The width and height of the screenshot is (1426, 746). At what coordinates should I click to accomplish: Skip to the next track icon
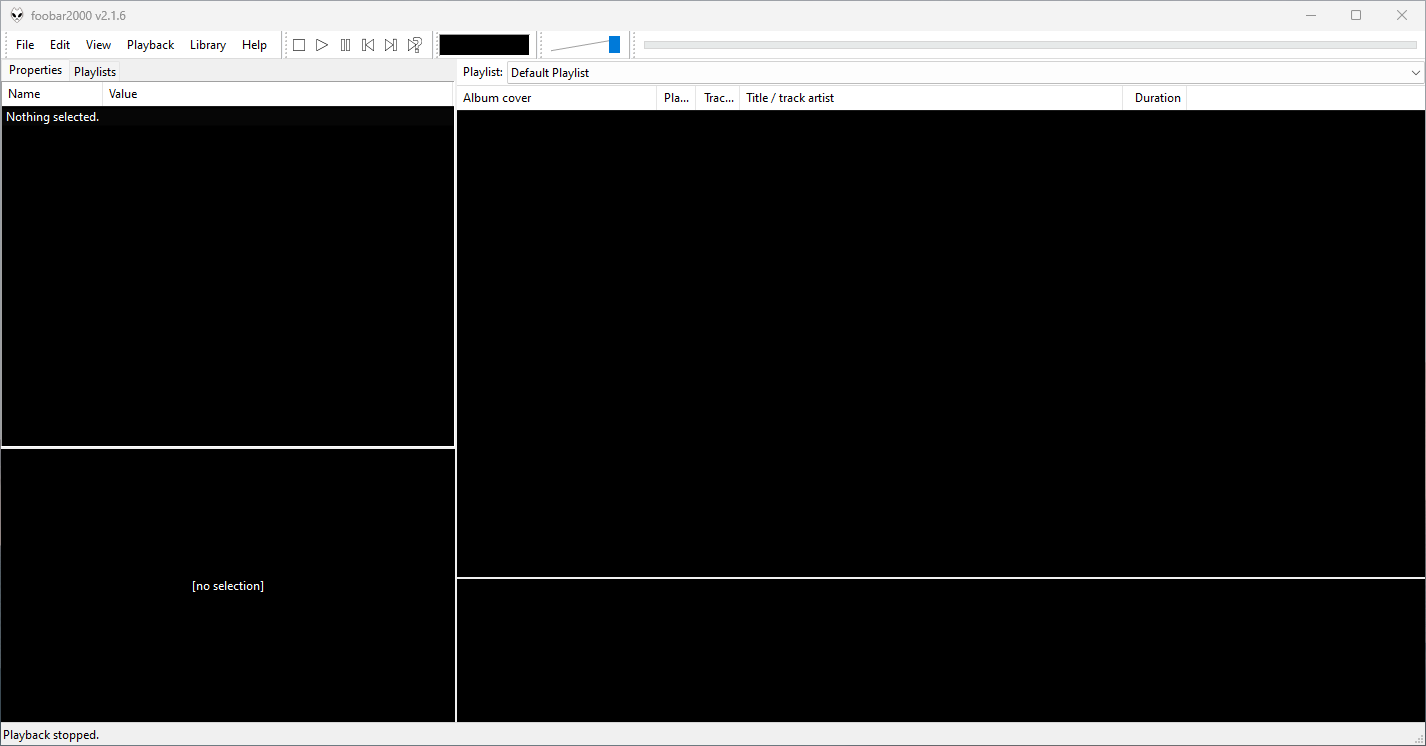pyautogui.click(x=391, y=44)
